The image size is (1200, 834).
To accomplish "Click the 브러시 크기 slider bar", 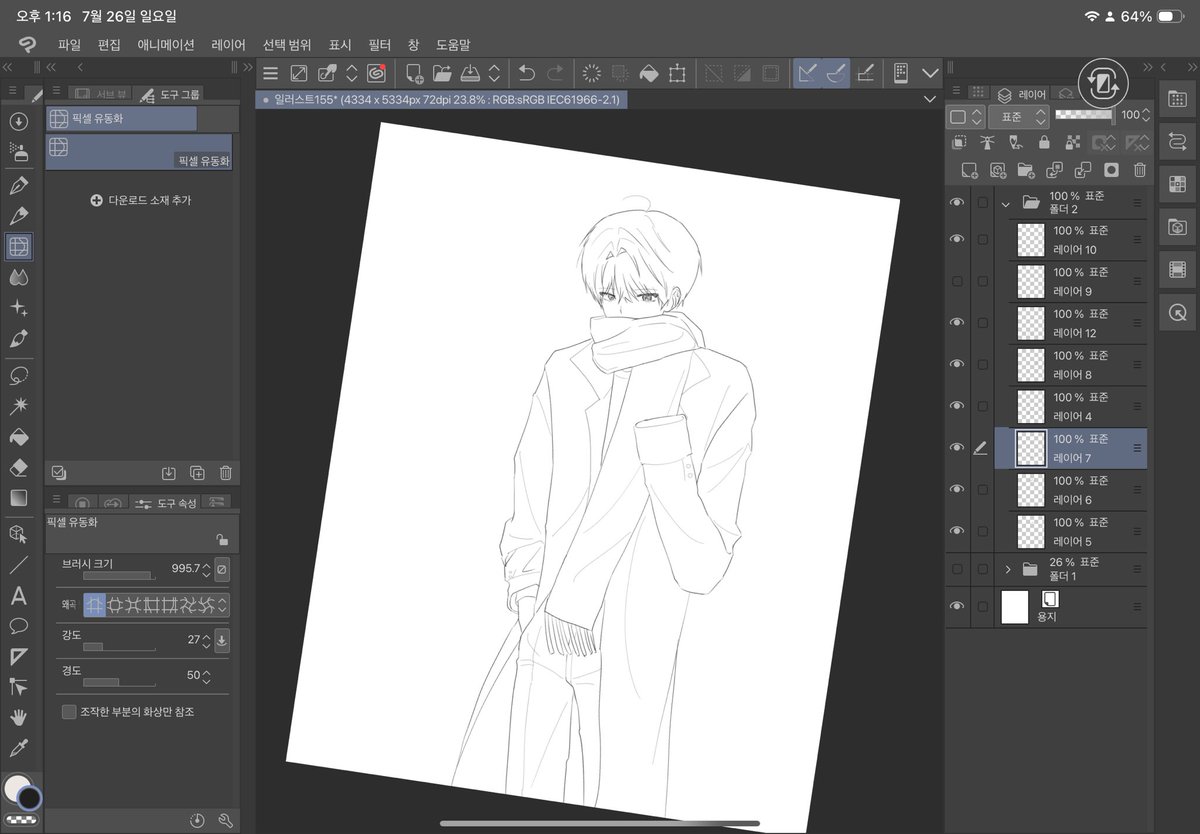I will tap(119, 577).
